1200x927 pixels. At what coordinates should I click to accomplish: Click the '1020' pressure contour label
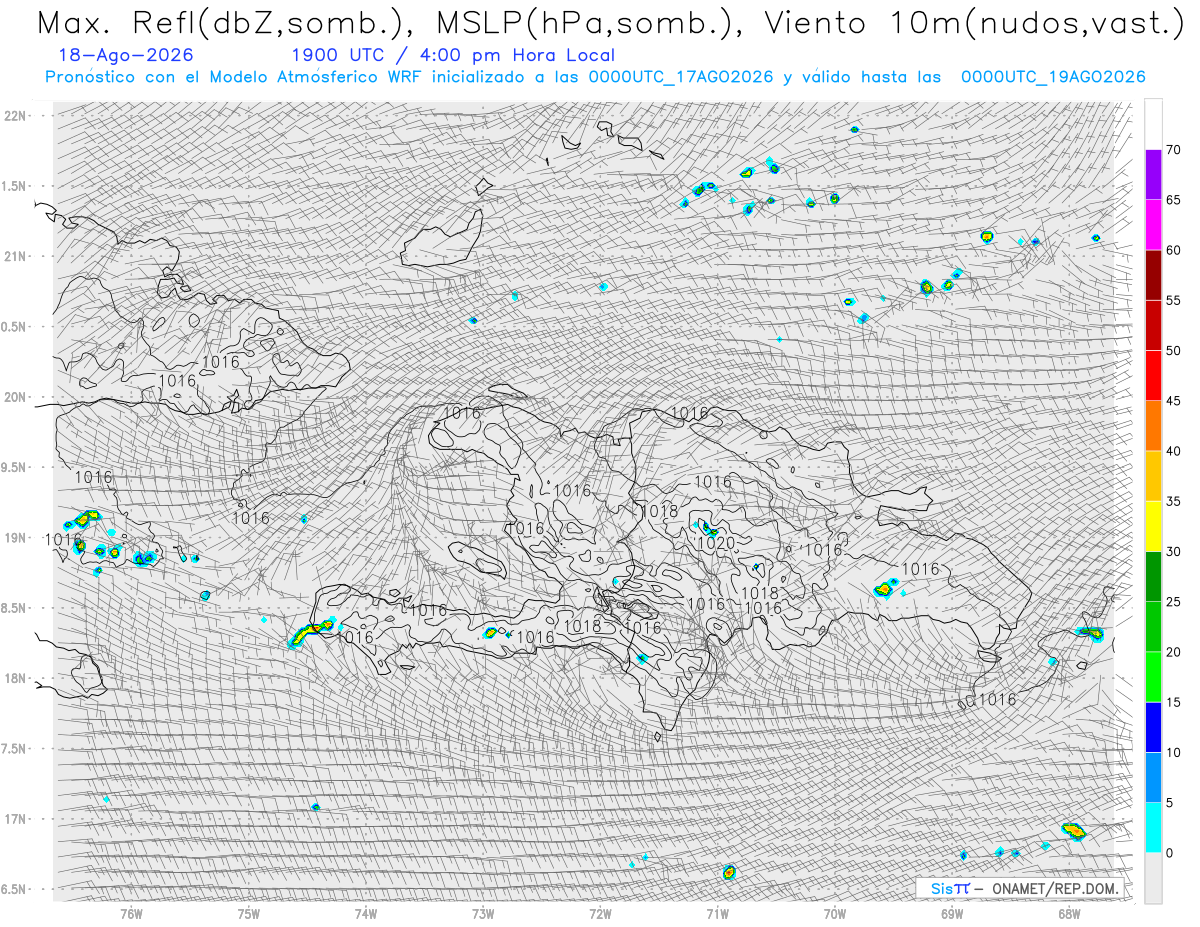click(716, 544)
